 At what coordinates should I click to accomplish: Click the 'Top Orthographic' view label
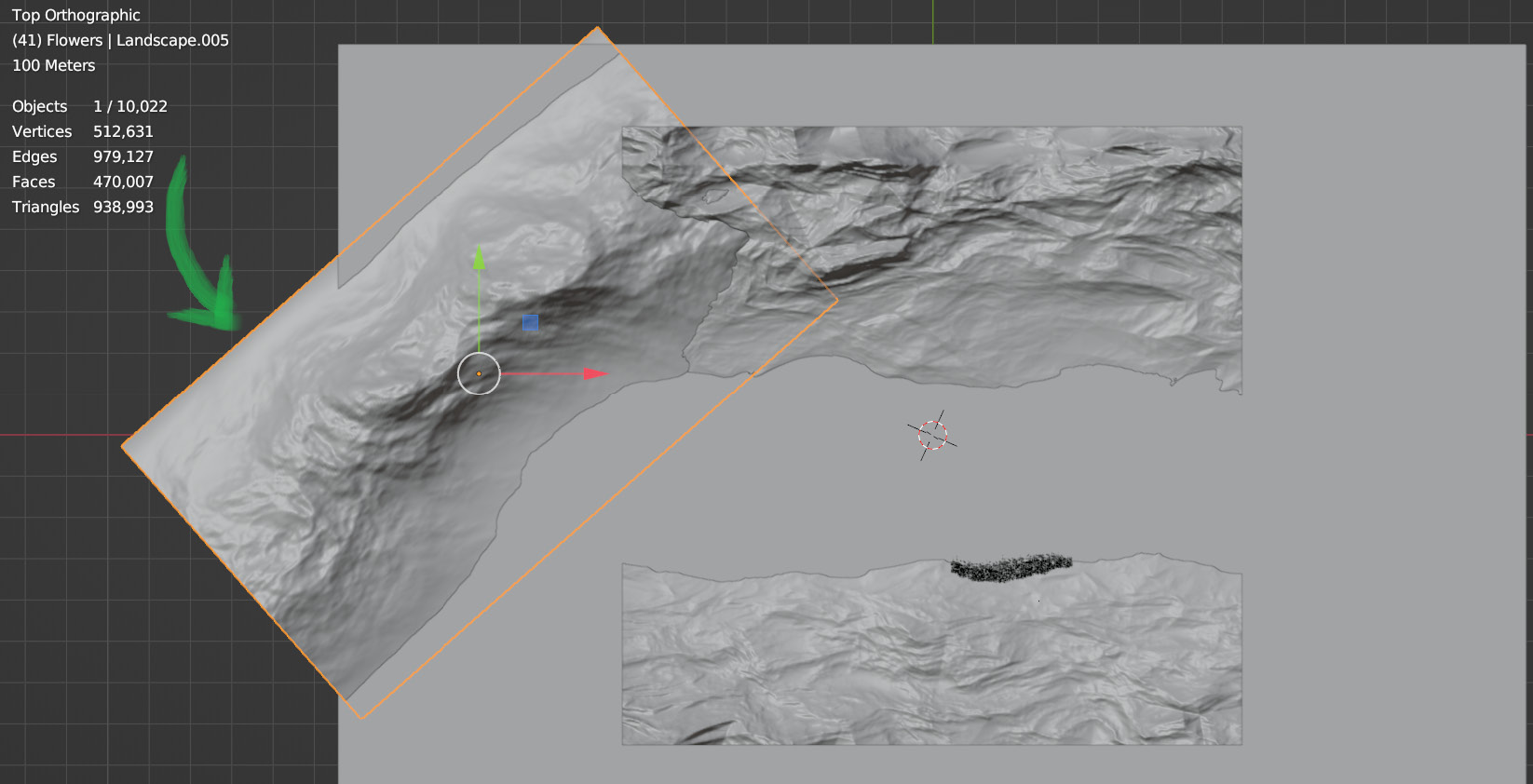pos(76,15)
